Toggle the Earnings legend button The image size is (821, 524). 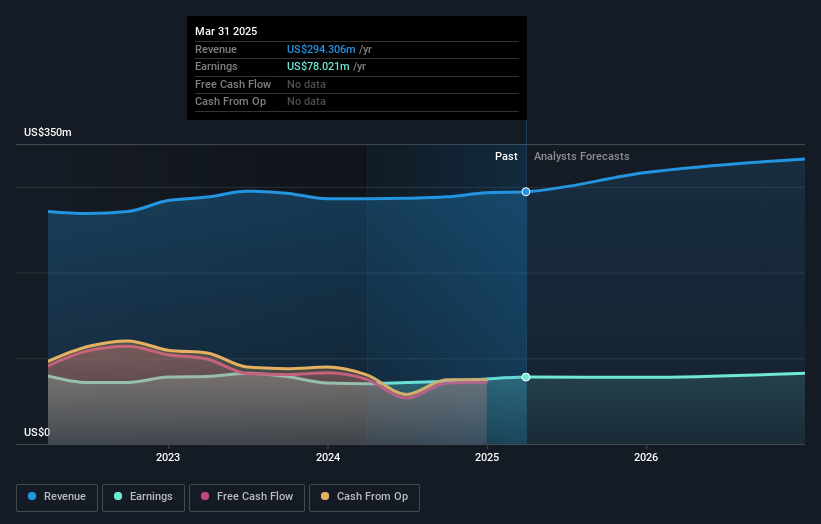pos(143,497)
